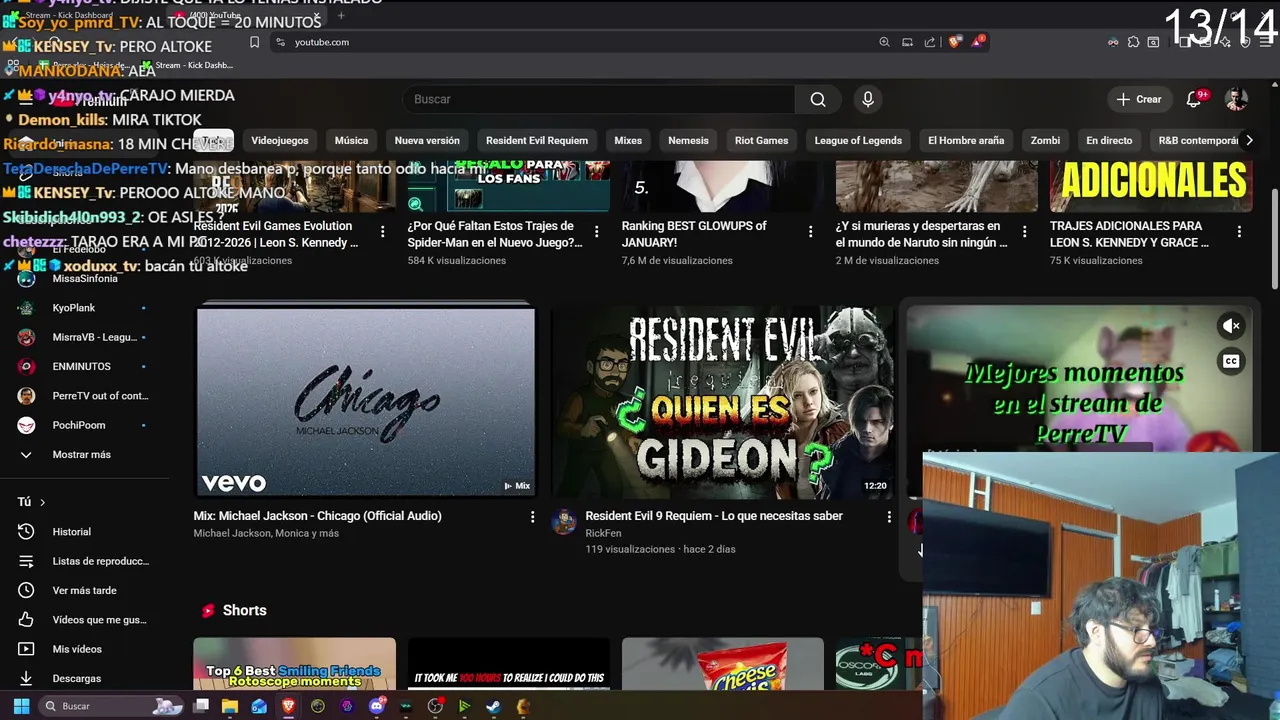Screen dimensions: 1280x720
Task: Open Mix: Michael Jackson - Chicago title
Action: click(317, 516)
